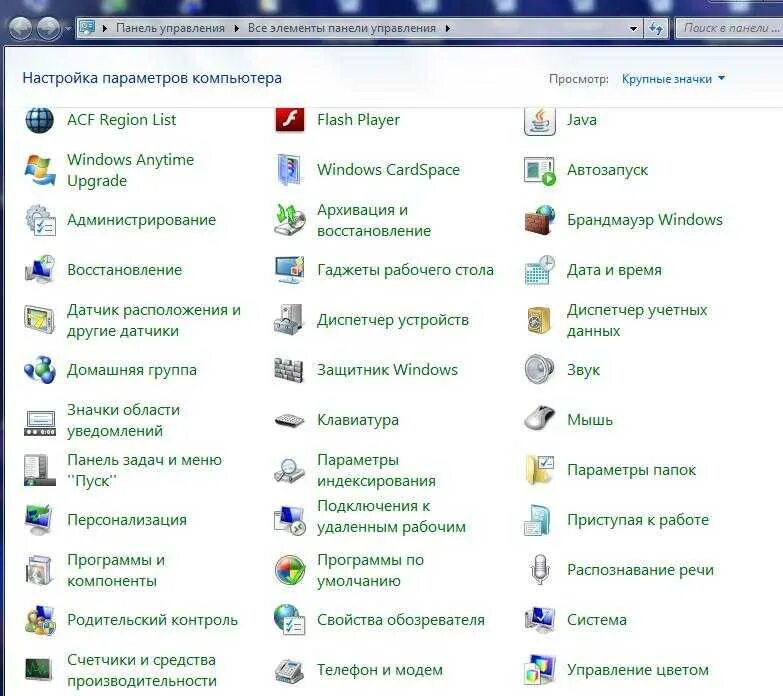Open the Защитник Windows wall icon

tap(289, 370)
